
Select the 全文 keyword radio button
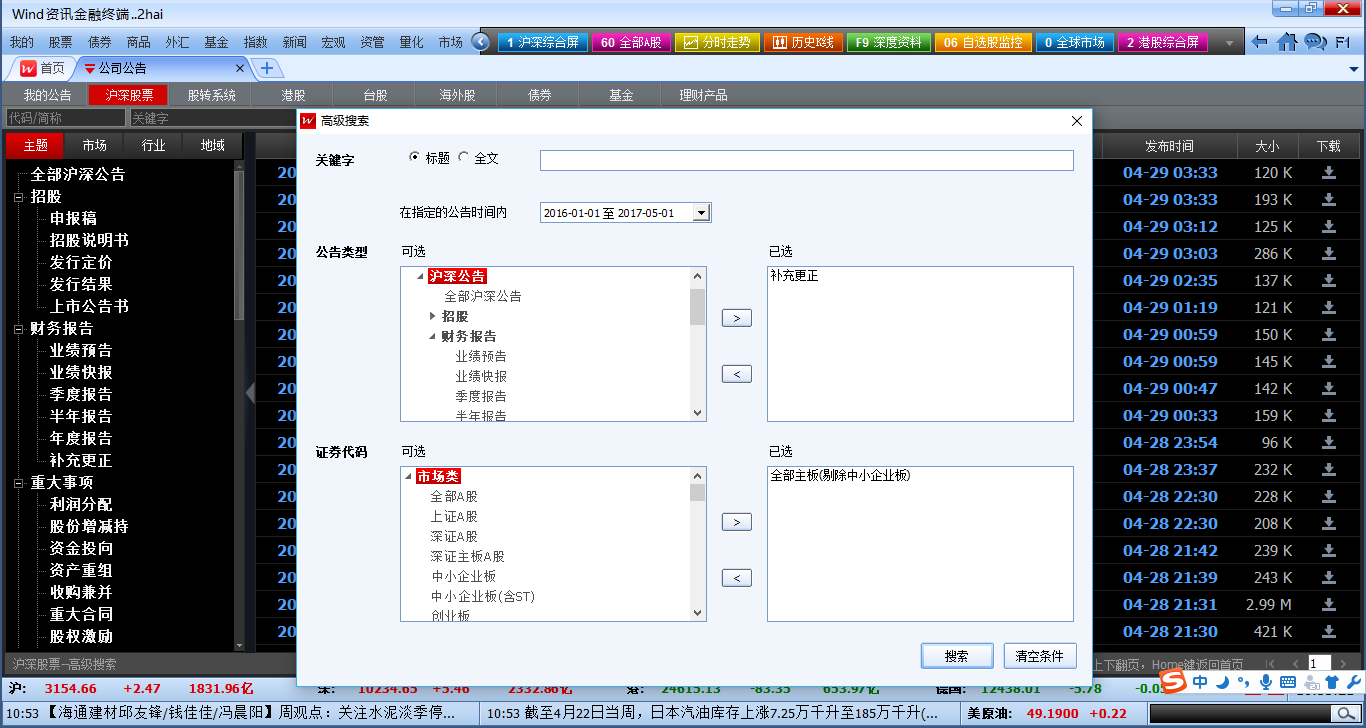[463, 158]
